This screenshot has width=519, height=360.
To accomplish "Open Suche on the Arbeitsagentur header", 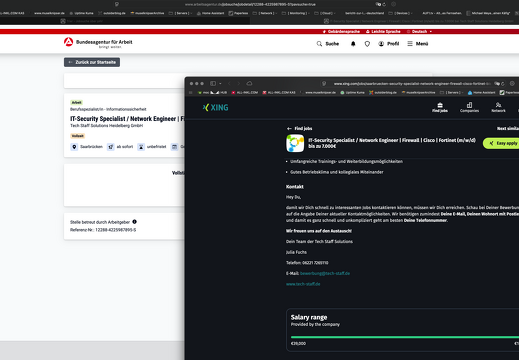I will [x=328, y=44].
